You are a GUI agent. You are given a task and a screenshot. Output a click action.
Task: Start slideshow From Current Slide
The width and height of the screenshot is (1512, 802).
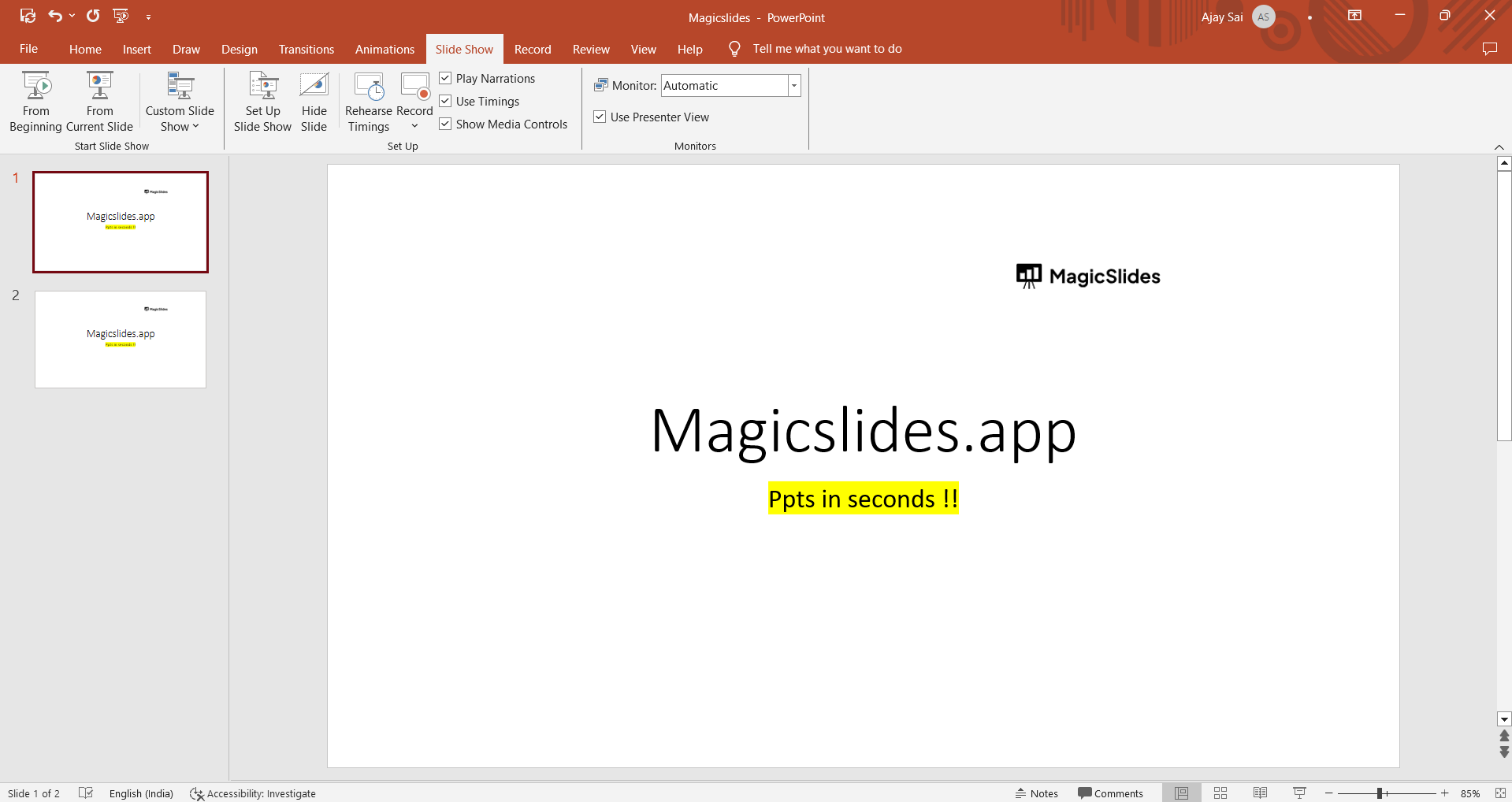(99, 102)
